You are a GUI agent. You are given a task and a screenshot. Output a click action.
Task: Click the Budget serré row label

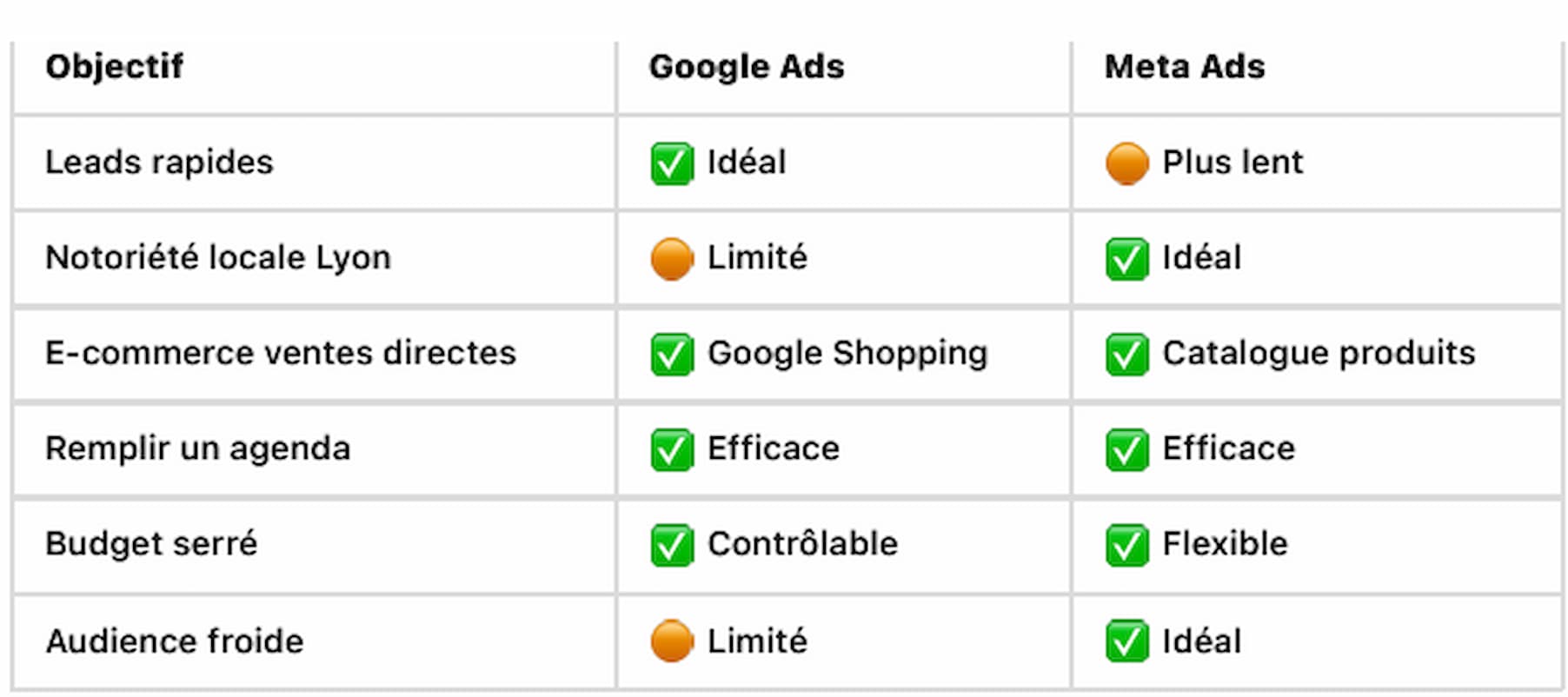click(151, 544)
